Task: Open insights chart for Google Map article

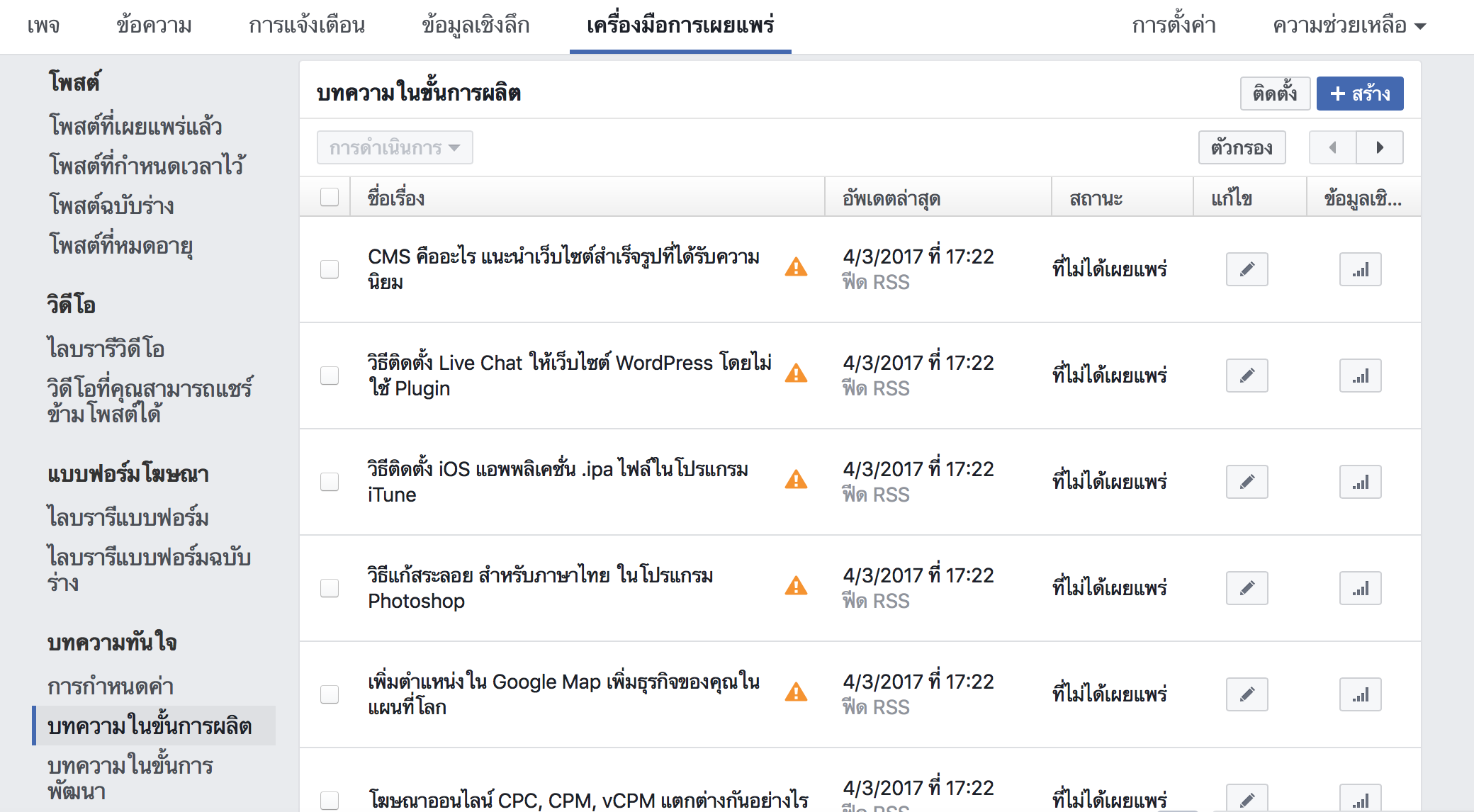Action: (x=1360, y=694)
